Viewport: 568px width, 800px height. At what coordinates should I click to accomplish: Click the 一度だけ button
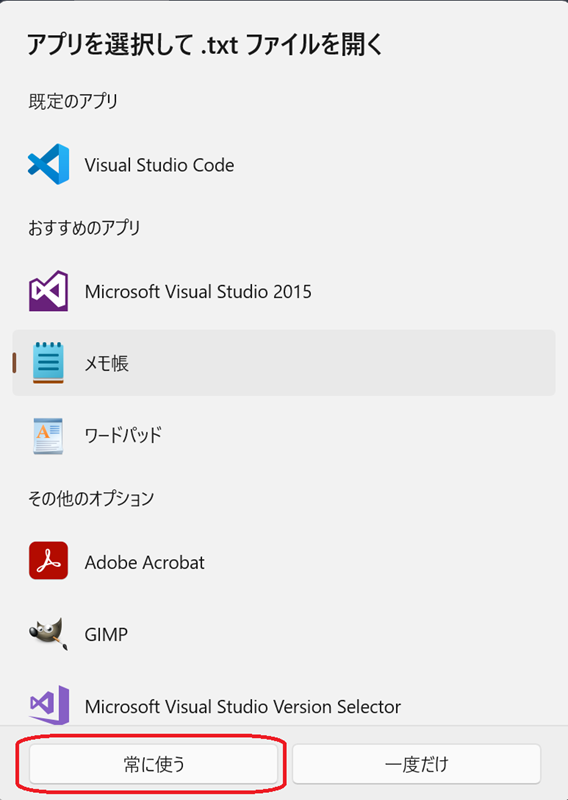point(416,764)
